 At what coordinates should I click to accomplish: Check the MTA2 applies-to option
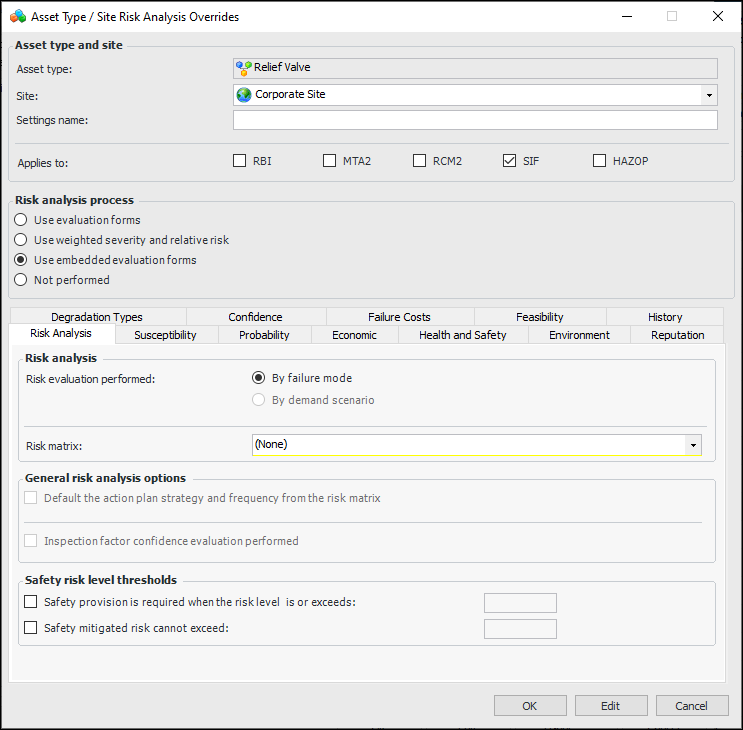coord(329,160)
